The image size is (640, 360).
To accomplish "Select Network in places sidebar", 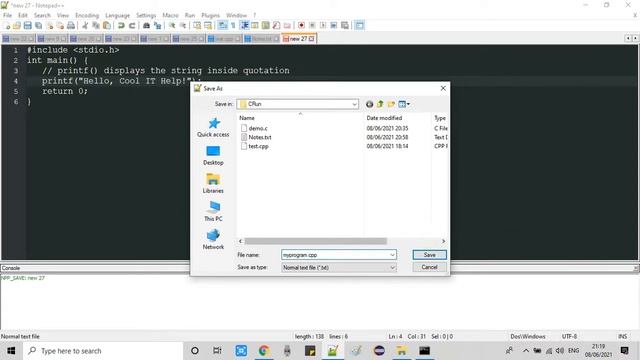I will point(213,240).
